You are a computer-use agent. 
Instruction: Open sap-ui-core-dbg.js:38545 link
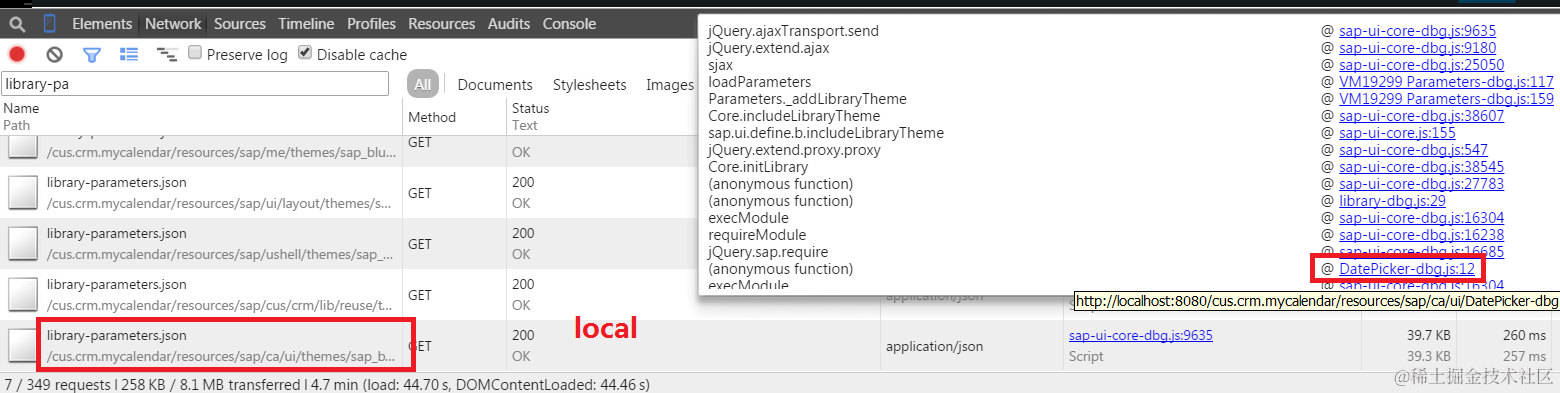click(1422, 167)
